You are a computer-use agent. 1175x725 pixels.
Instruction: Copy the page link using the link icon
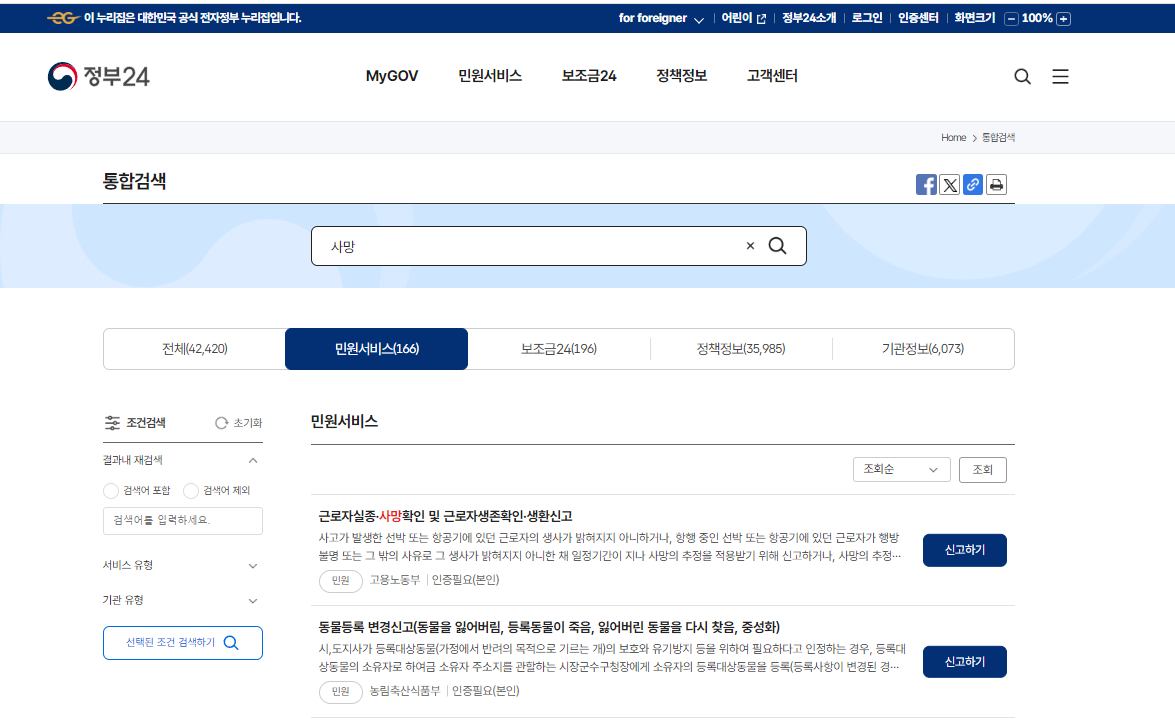[972, 184]
